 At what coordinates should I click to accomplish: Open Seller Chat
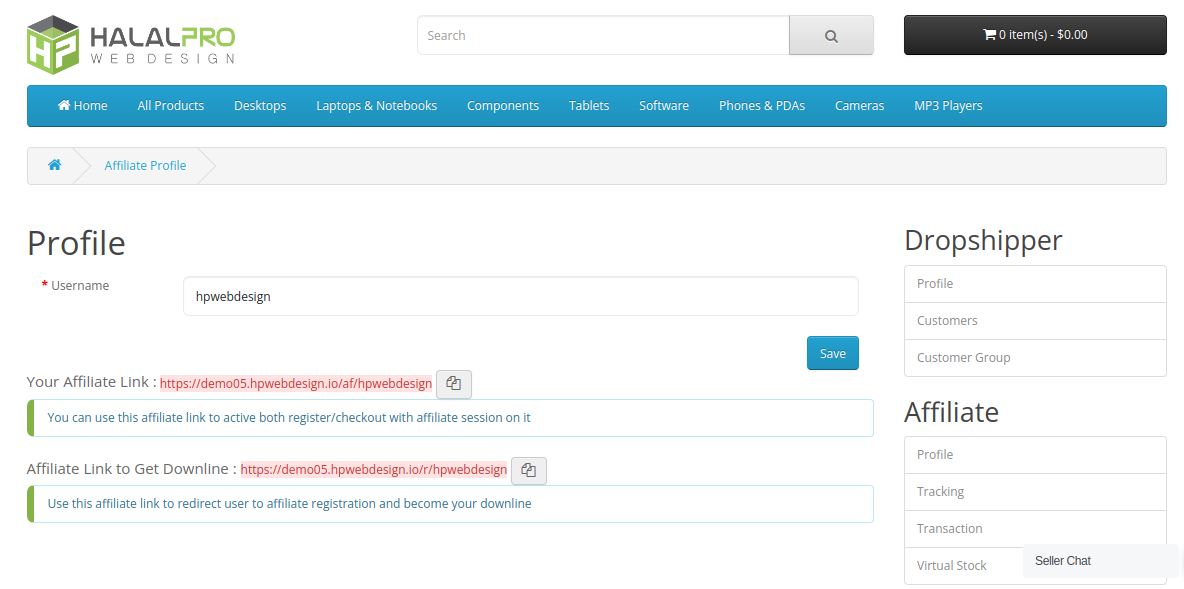[x=1063, y=561]
